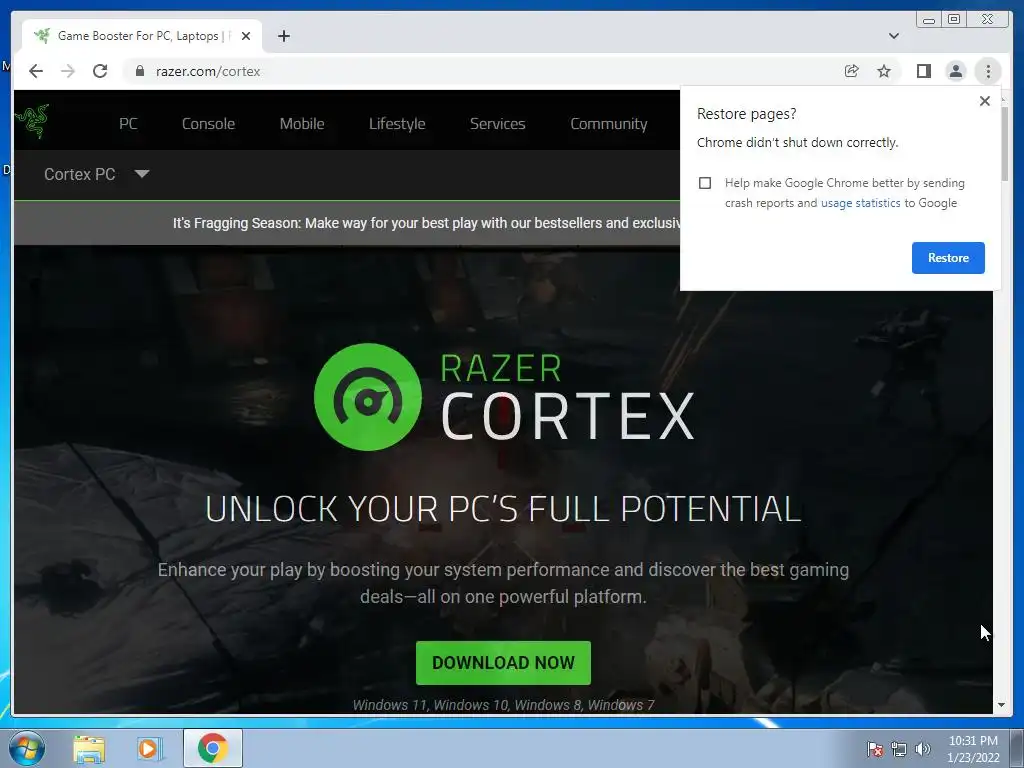Click the Show desktop taskbar strip

point(1017,748)
